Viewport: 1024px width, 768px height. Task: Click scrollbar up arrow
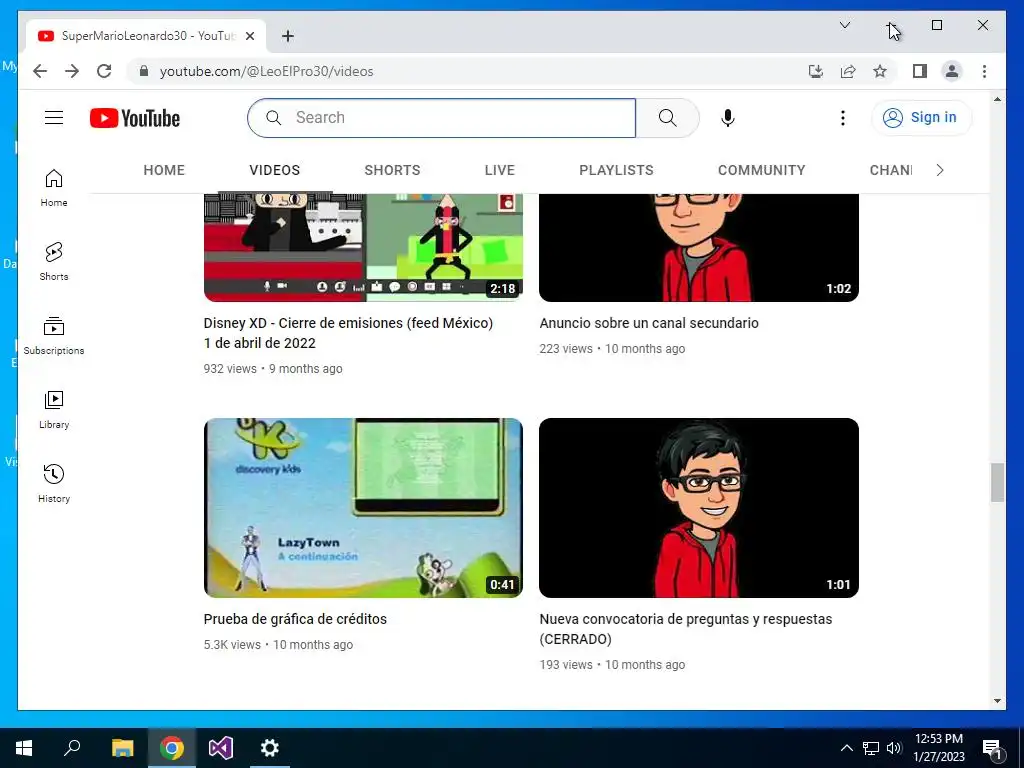click(x=997, y=99)
